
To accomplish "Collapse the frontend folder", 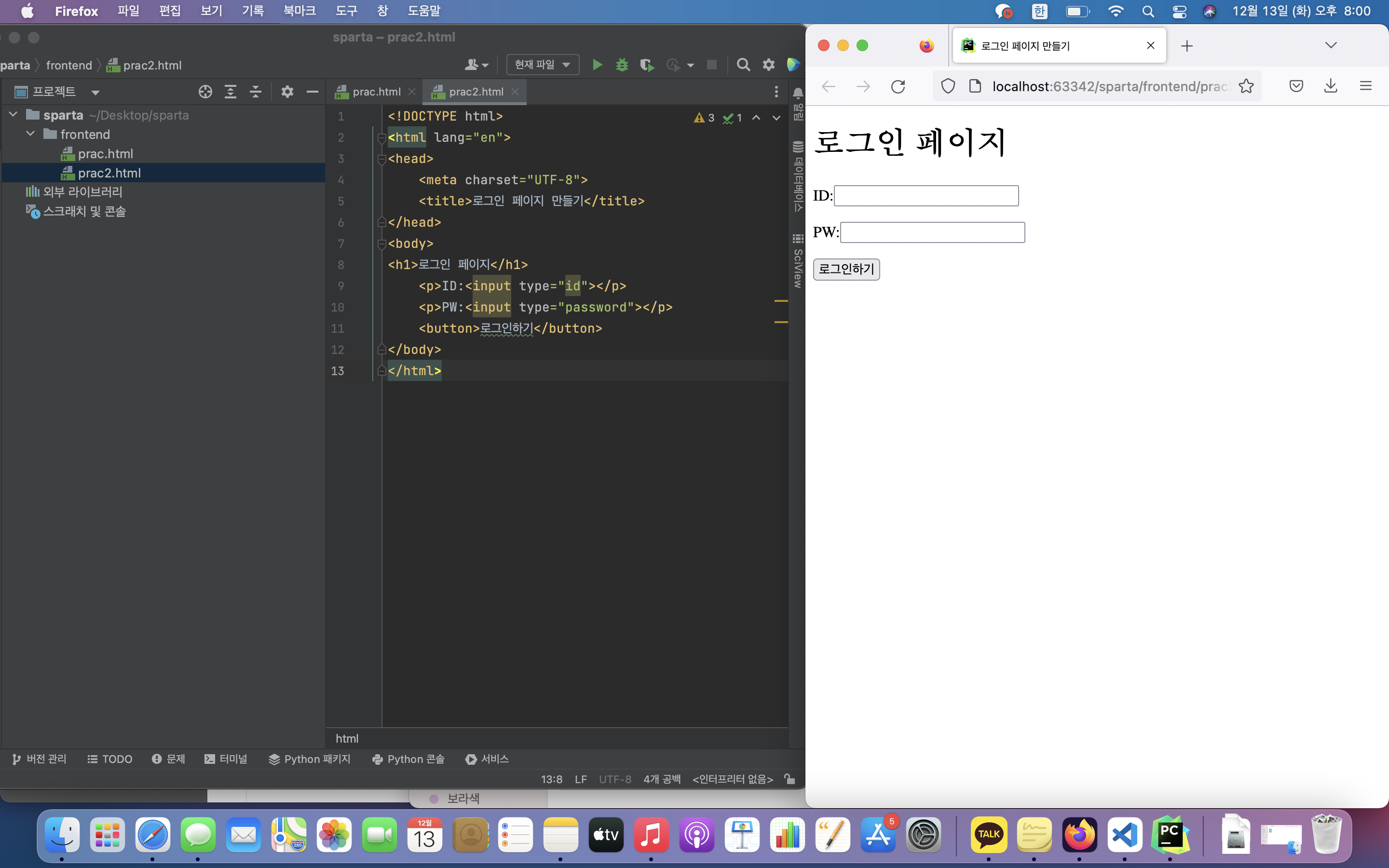I will point(30,134).
